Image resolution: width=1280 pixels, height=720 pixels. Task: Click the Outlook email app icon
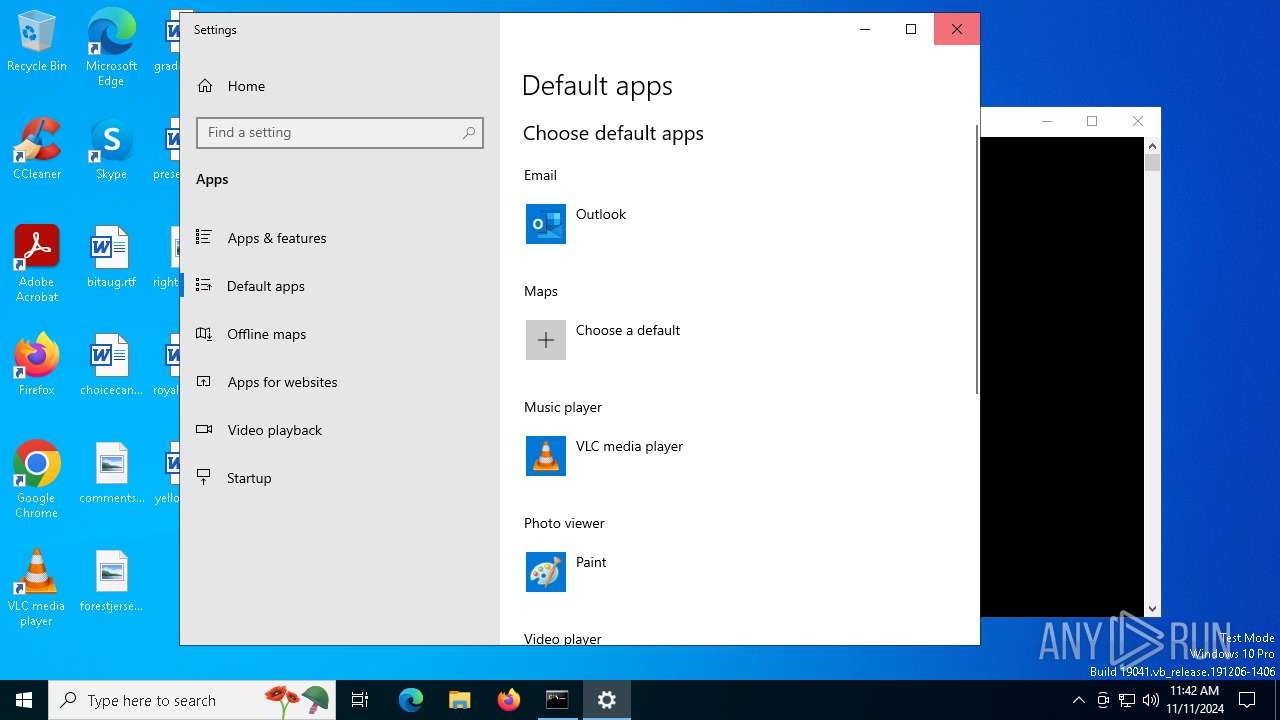[546, 224]
